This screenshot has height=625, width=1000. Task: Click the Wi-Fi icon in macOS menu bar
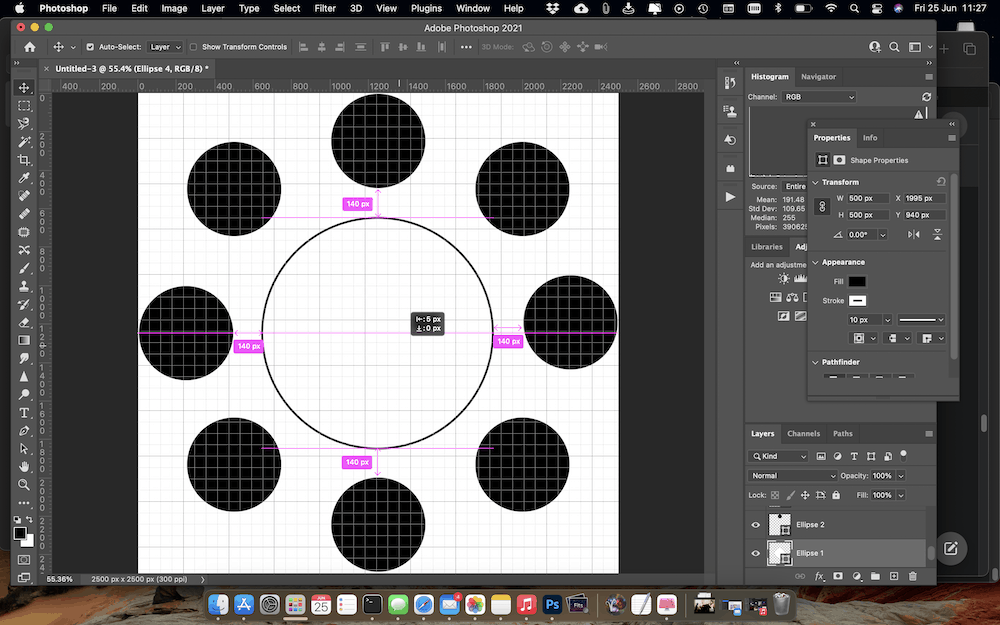tap(830, 8)
